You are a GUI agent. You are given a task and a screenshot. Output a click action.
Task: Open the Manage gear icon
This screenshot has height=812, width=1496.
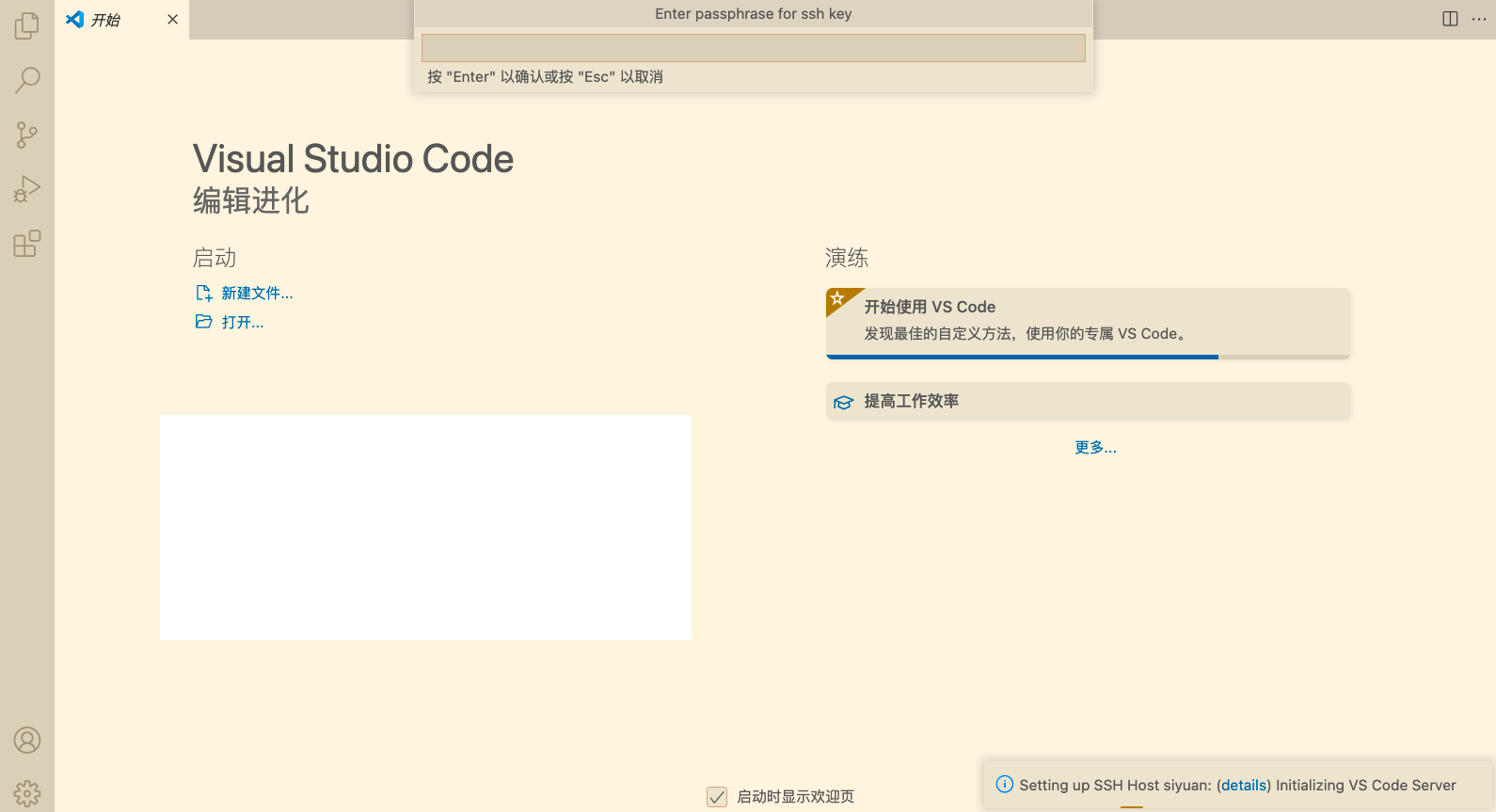pos(27,794)
